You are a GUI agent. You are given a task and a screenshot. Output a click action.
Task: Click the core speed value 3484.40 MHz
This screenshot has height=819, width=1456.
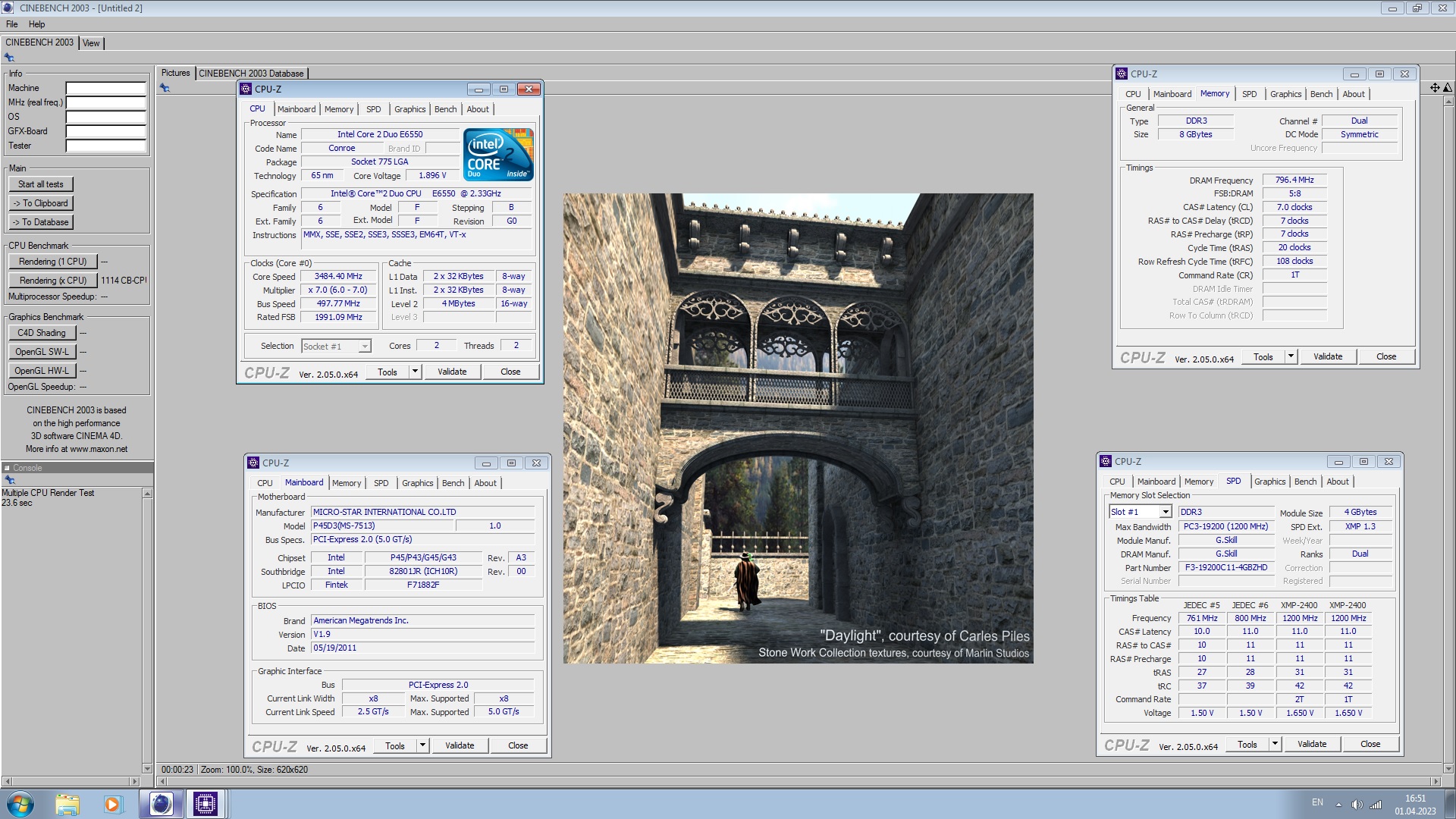coord(338,276)
